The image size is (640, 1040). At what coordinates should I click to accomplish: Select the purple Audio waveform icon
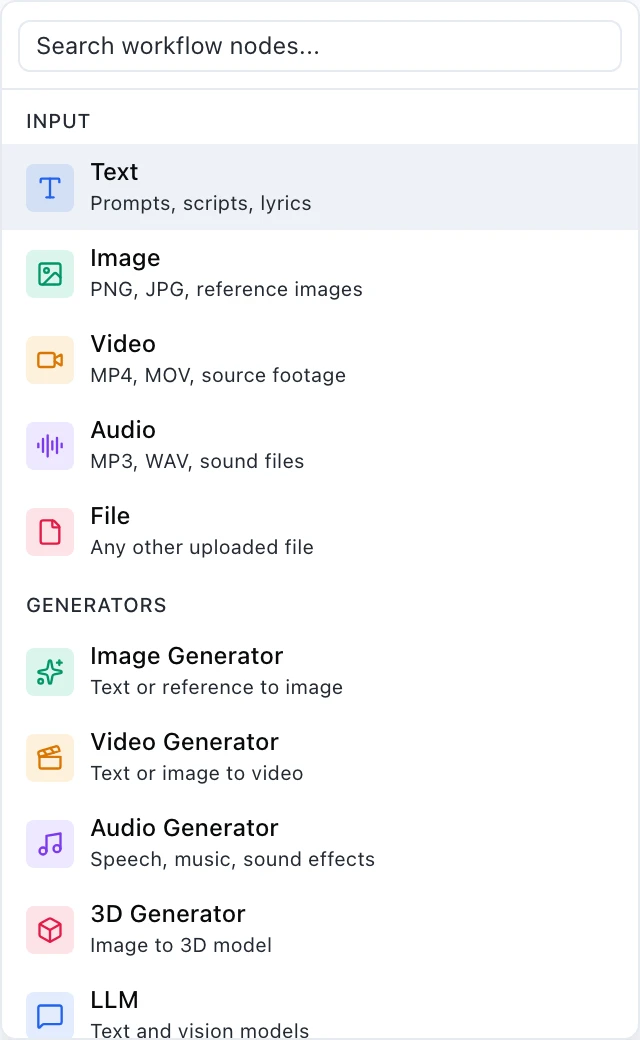coord(50,446)
